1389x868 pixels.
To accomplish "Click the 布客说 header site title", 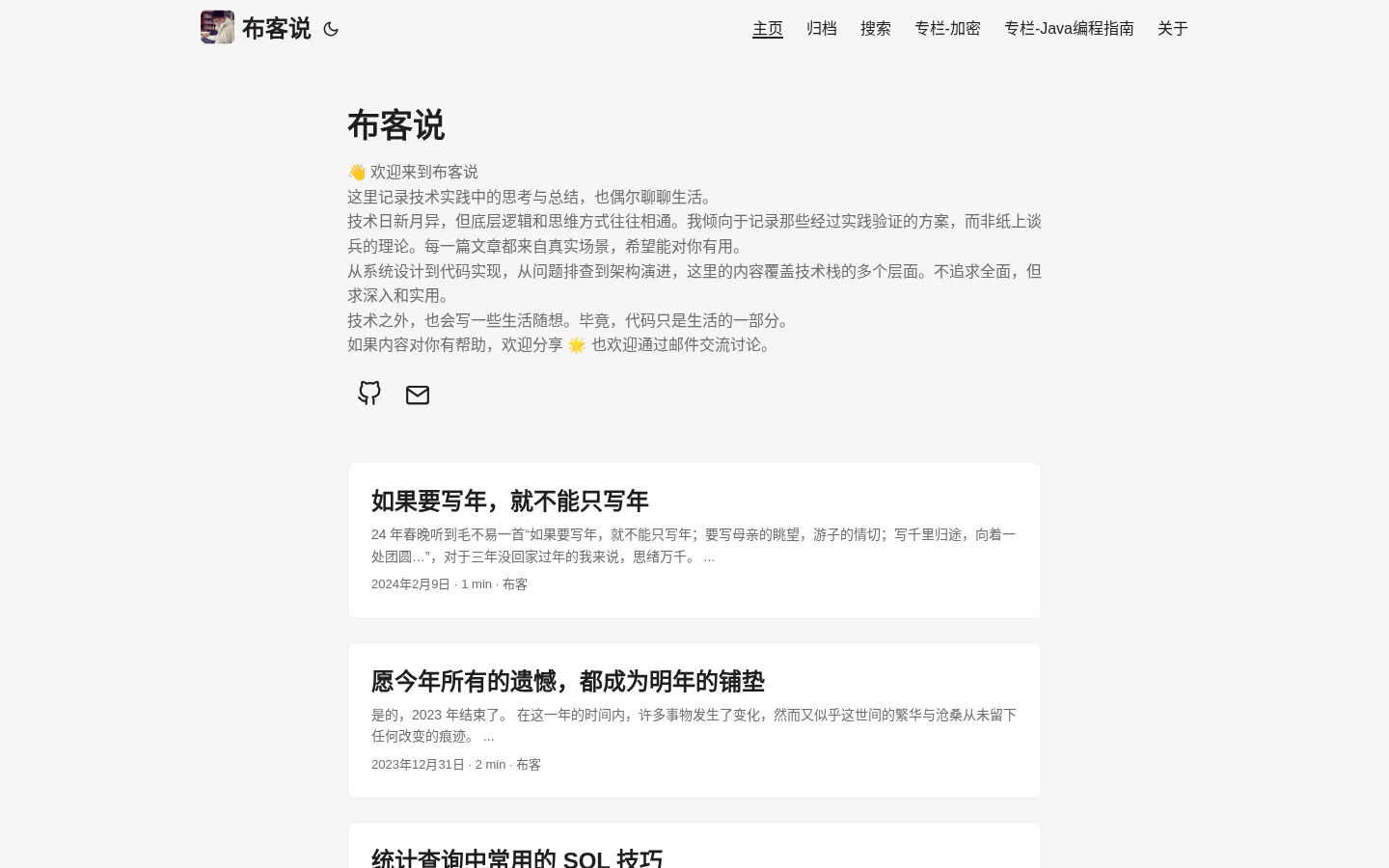I will tap(276, 29).
